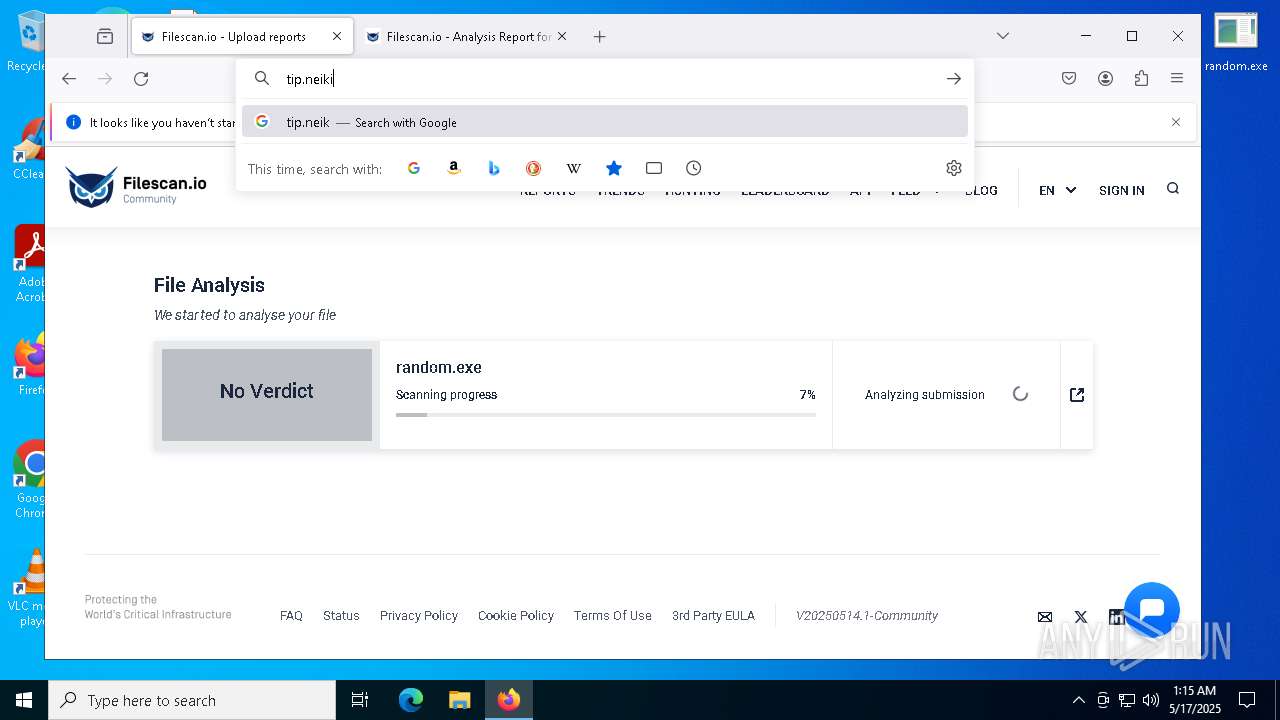Search with Bing engine icon
The image size is (1280, 720).
pyautogui.click(x=494, y=168)
